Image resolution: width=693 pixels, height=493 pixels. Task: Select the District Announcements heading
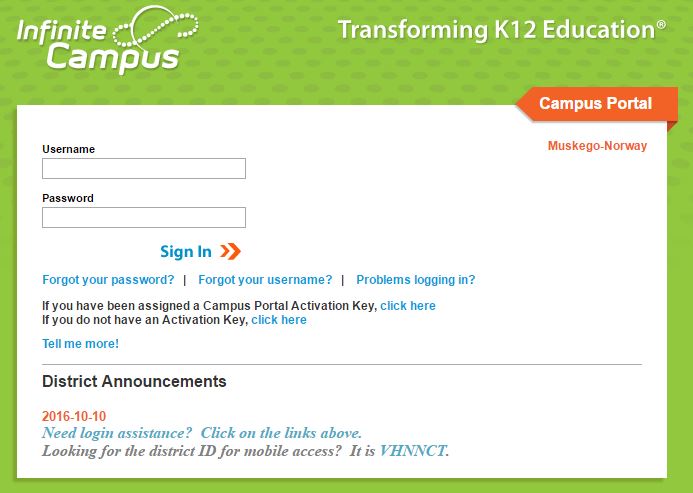[x=134, y=381]
